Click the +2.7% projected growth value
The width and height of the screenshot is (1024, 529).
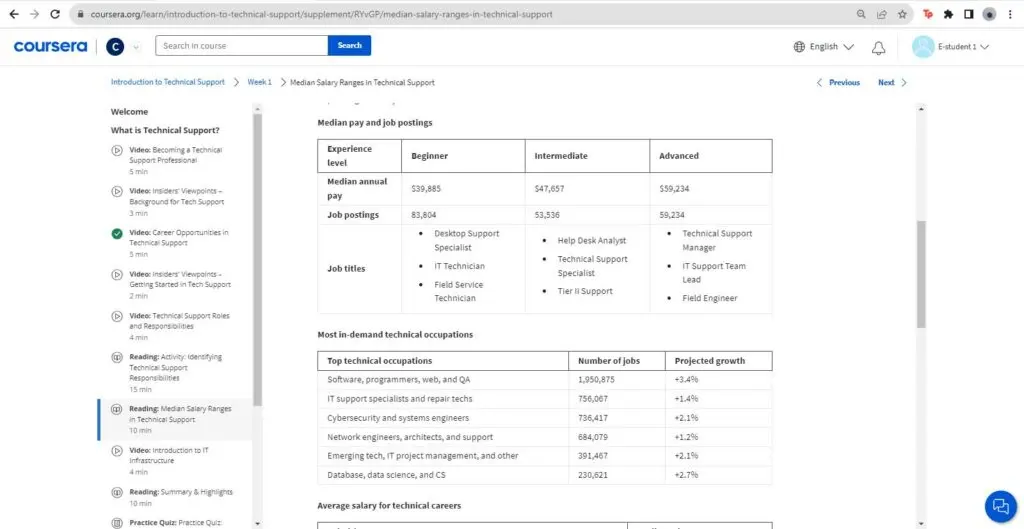pos(686,475)
